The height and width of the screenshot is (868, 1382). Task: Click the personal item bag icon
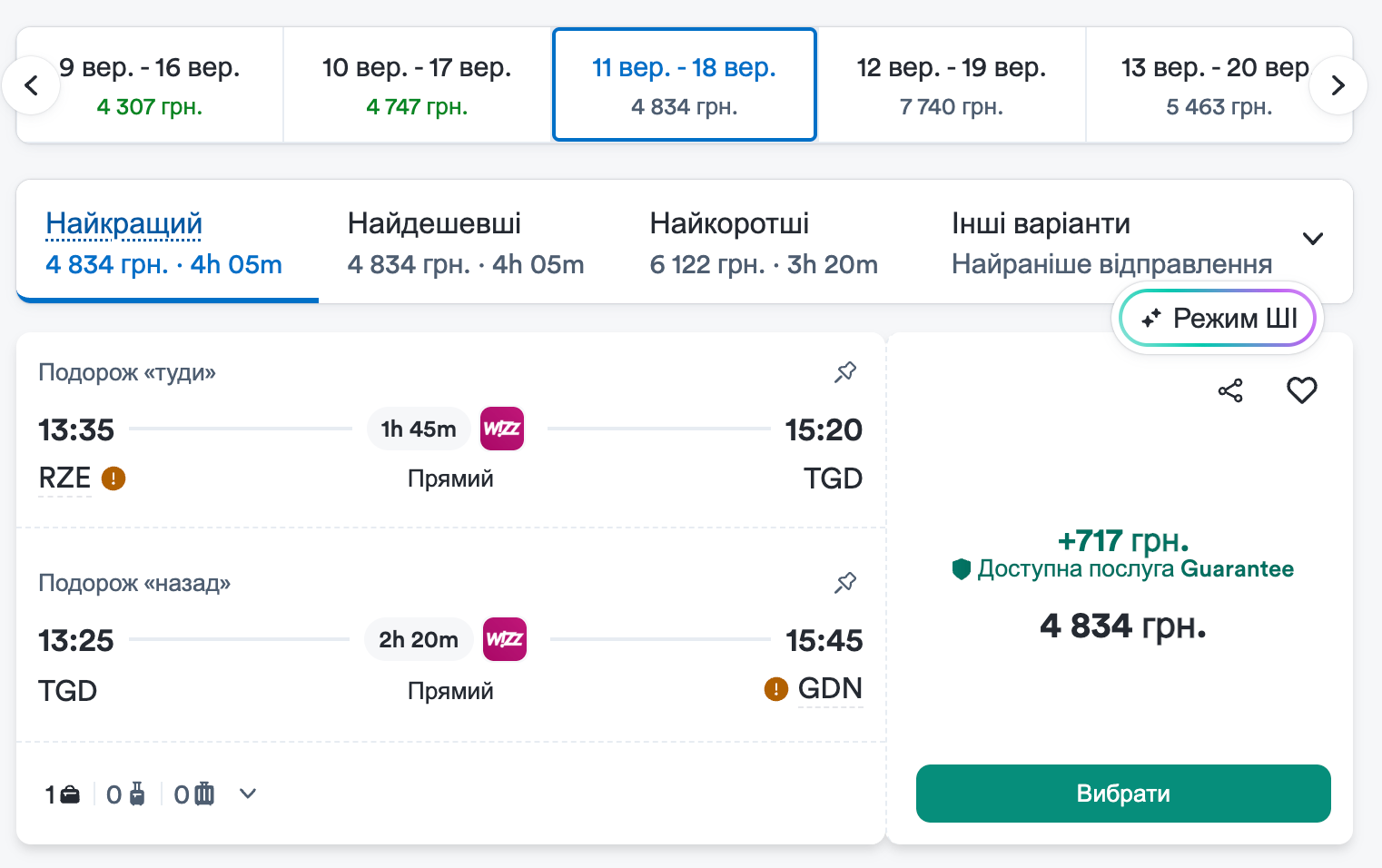pos(70,795)
